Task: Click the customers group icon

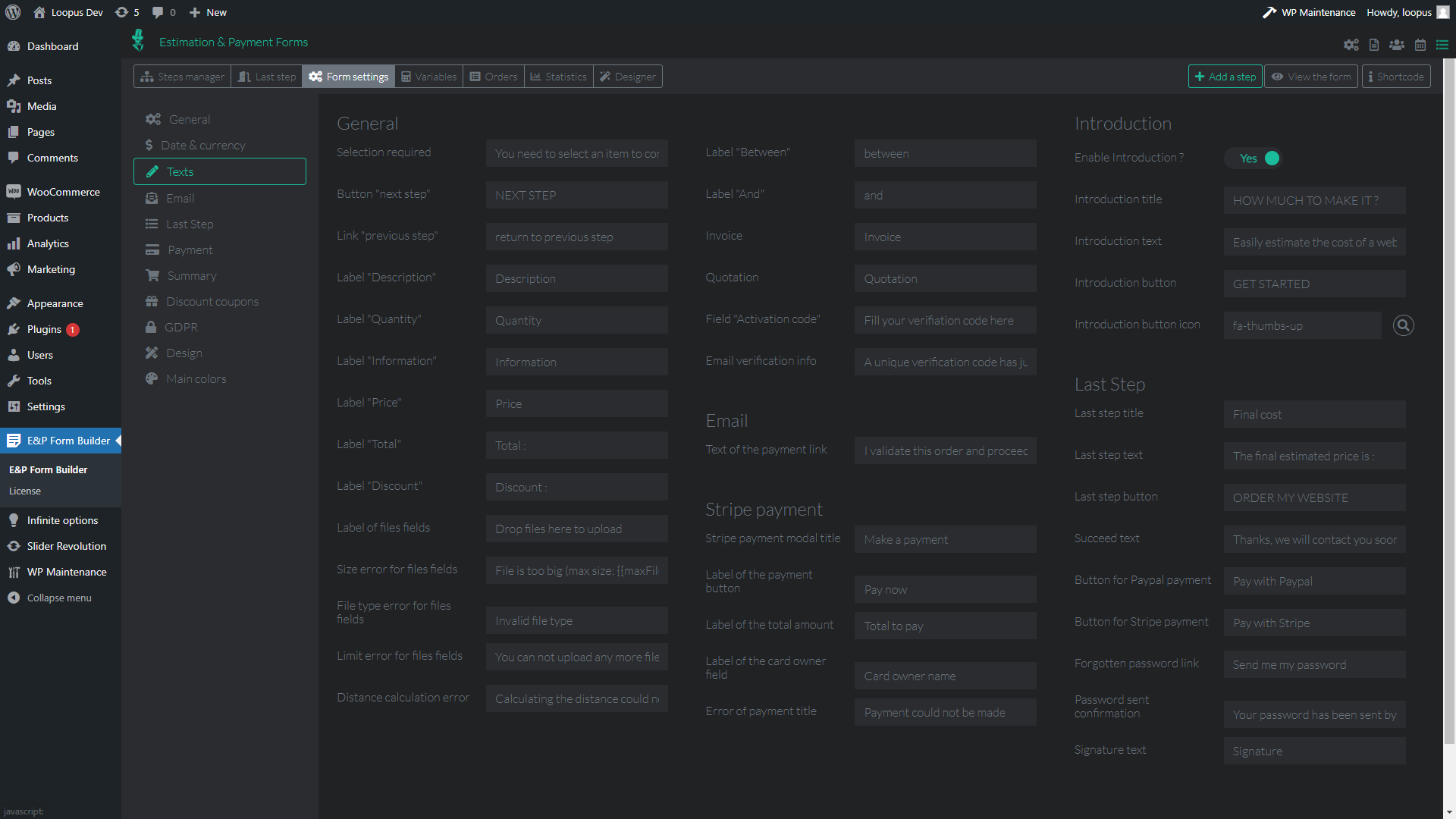Action: 1396,45
